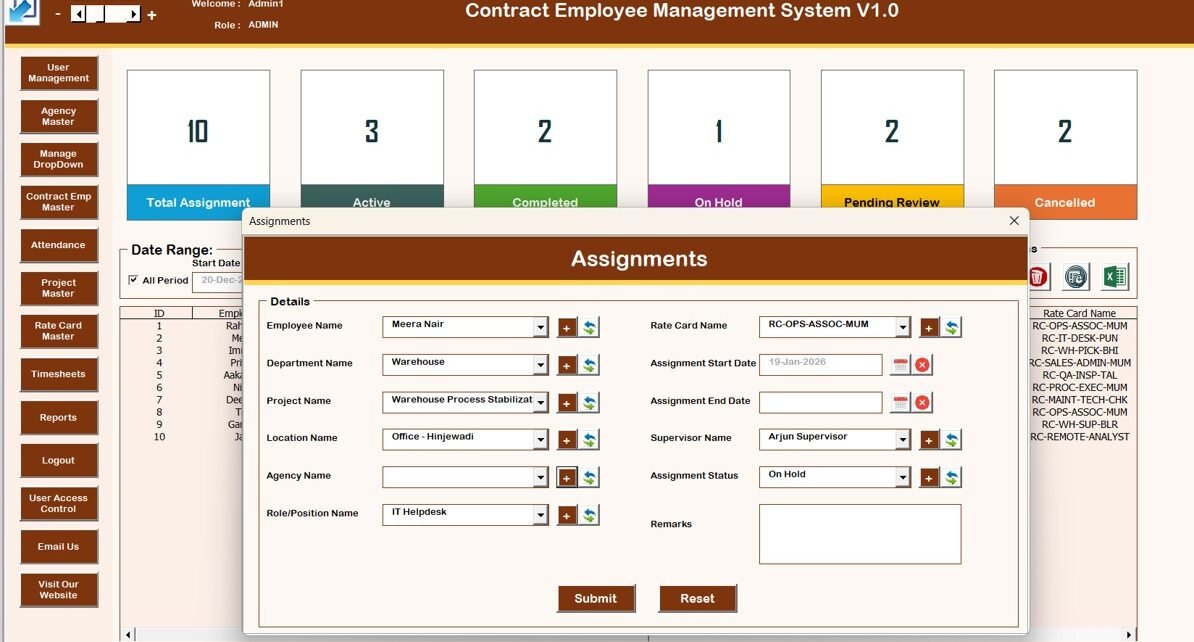
Task: Click into the Remarks text box
Action: pyautogui.click(x=859, y=534)
